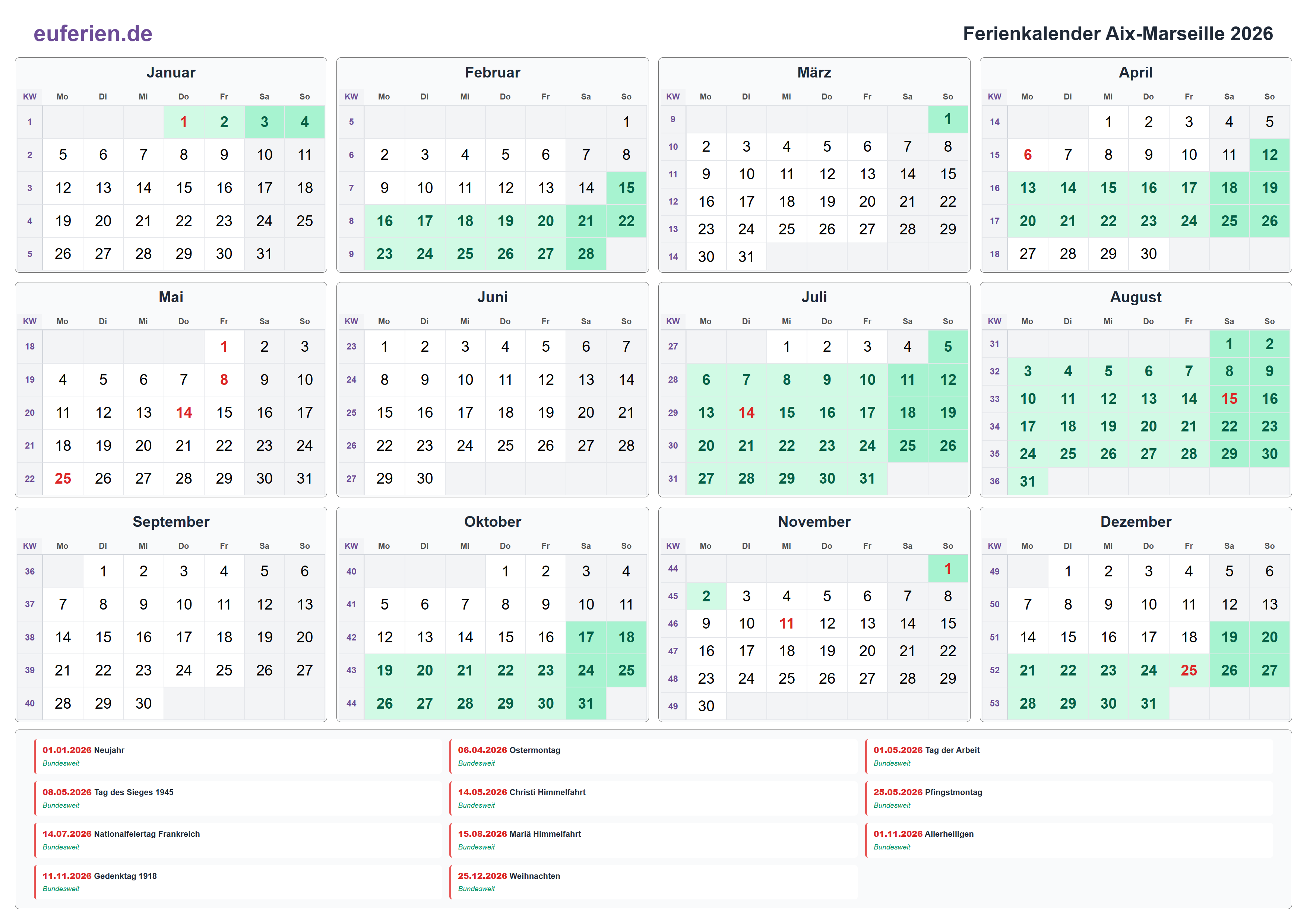This screenshot has height=924, width=1307.
Task: Select February 28 vacation day
Action: 585,254
